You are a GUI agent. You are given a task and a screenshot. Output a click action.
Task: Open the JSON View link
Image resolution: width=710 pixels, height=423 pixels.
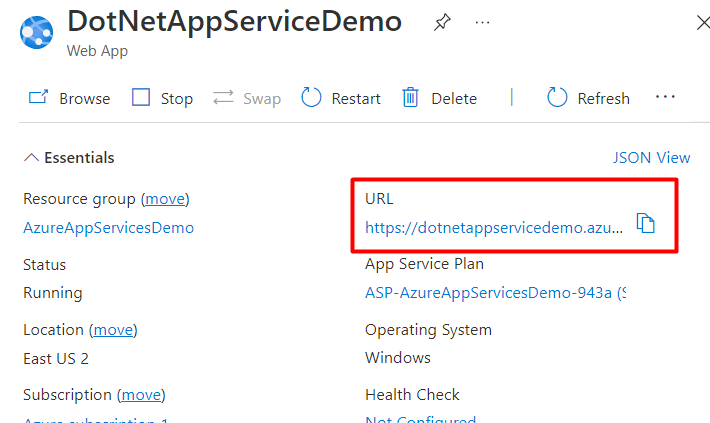(651, 158)
